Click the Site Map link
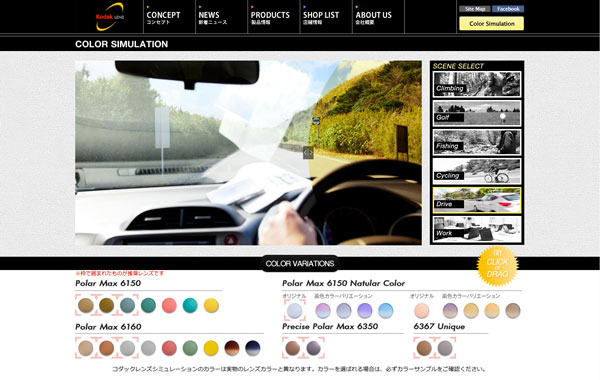 [x=475, y=9]
